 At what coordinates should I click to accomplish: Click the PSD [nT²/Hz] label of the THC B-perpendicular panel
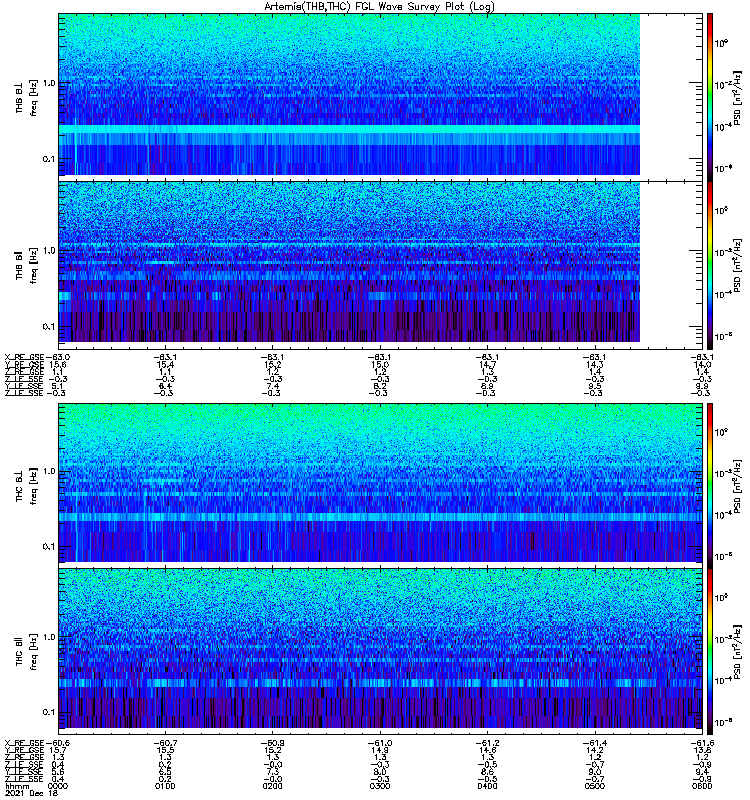coord(737,487)
